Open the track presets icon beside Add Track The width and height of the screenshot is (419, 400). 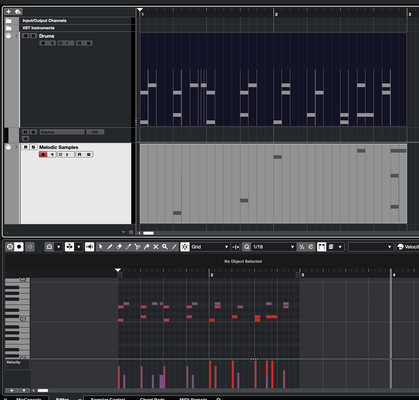point(18,12)
